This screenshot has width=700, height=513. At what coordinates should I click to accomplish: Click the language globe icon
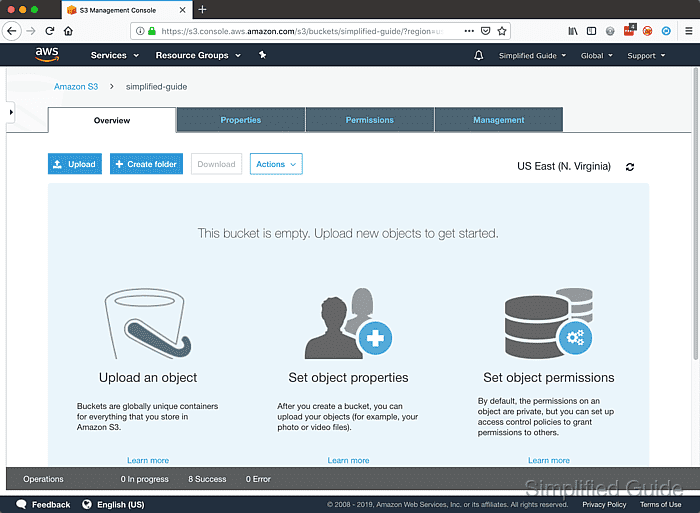pos(87,504)
